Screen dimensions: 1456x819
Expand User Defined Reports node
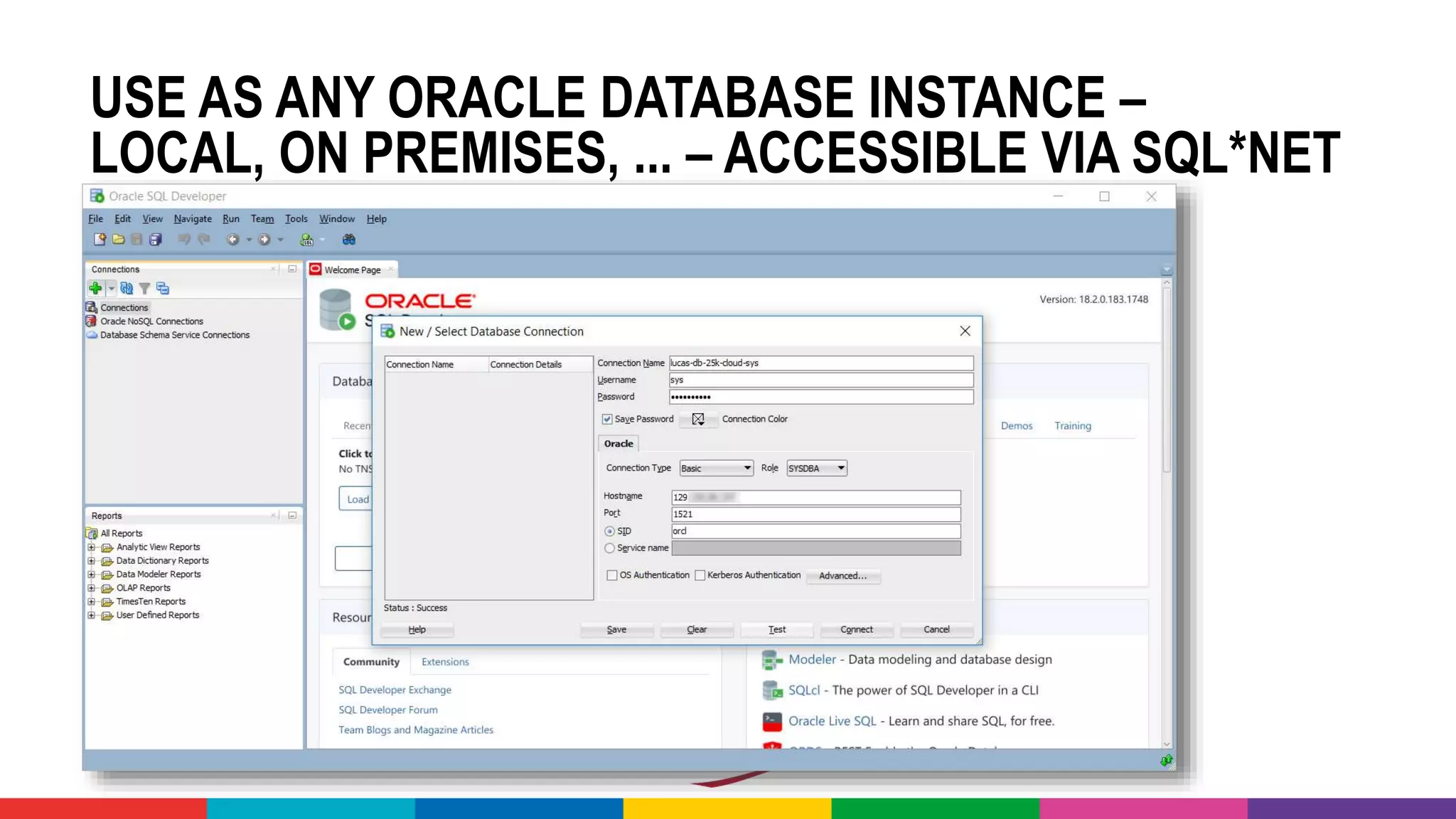[91, 615]
